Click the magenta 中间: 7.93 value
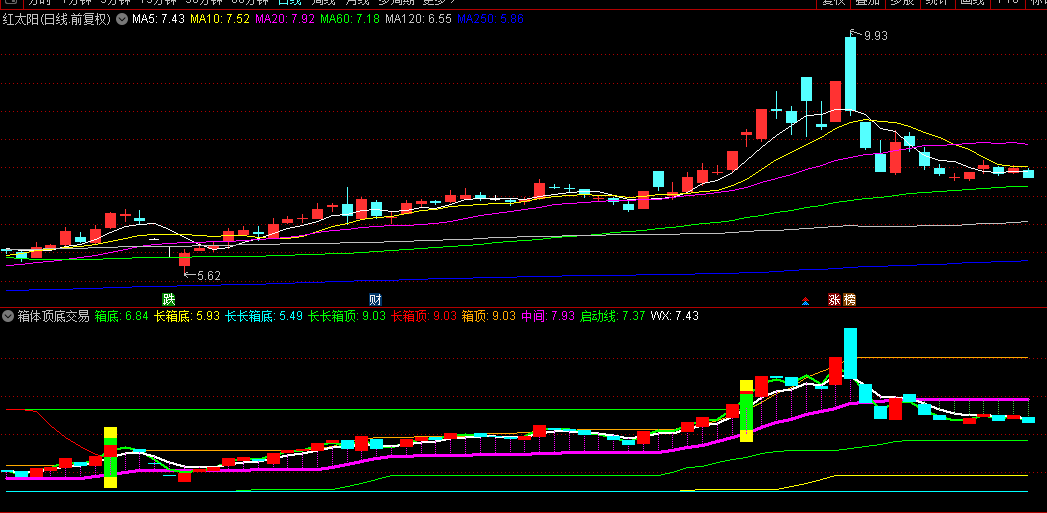The width and height of the screenshot is (1047, 513). tap(548, 316)
